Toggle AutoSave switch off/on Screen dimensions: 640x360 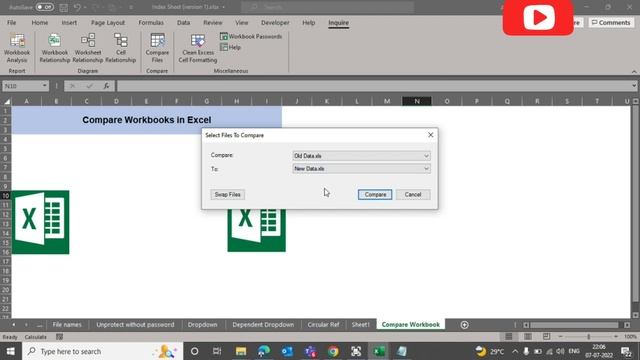point(44,7)
